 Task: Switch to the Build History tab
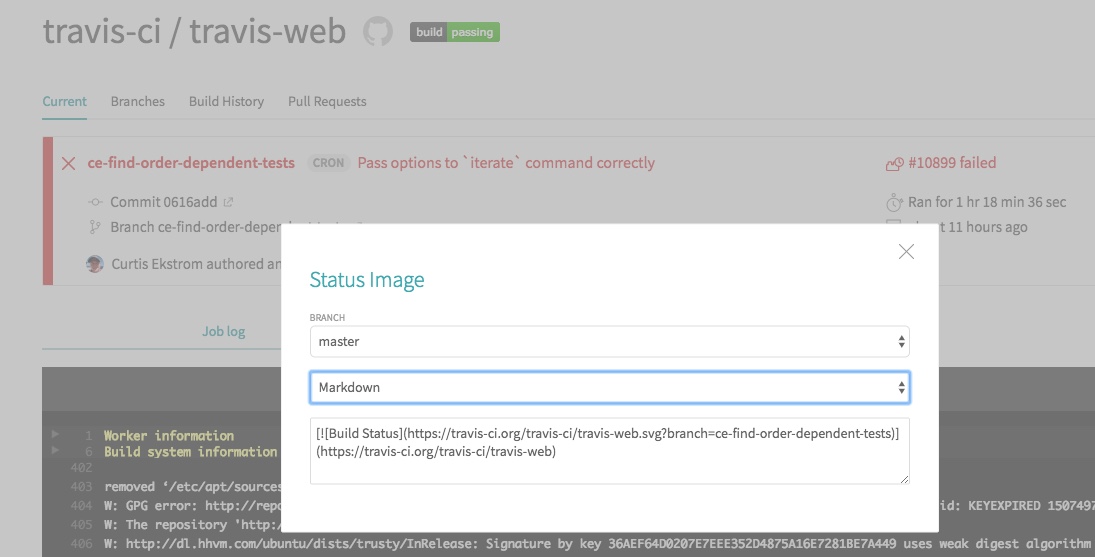point(226,101)
